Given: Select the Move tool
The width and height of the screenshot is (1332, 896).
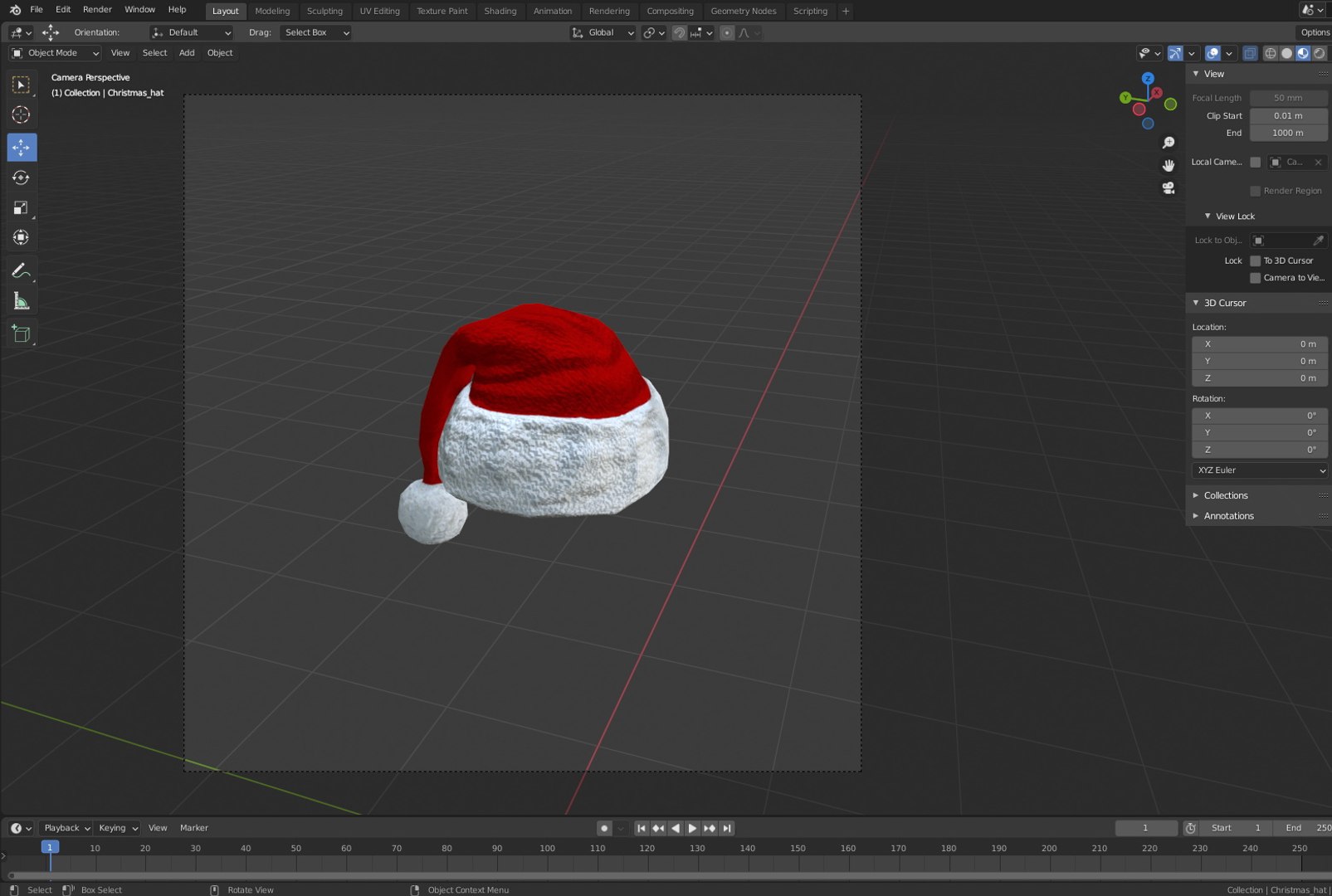Looking at the screenshot, I should click(x=22, y=148).
